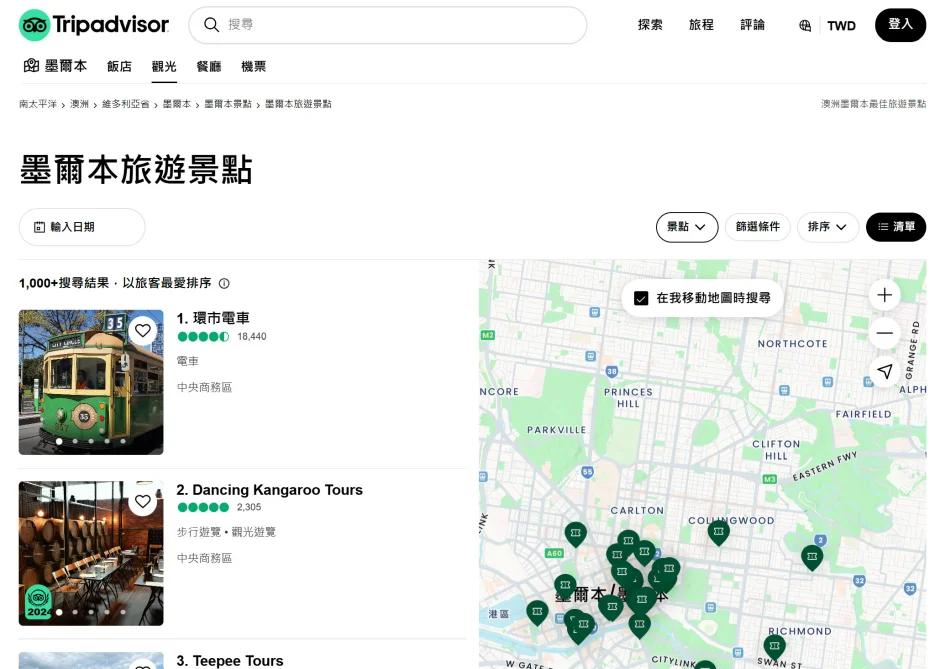The image size is (950, 669).
Task: Open the 景點 dropdown
Action: pos(687,227)
